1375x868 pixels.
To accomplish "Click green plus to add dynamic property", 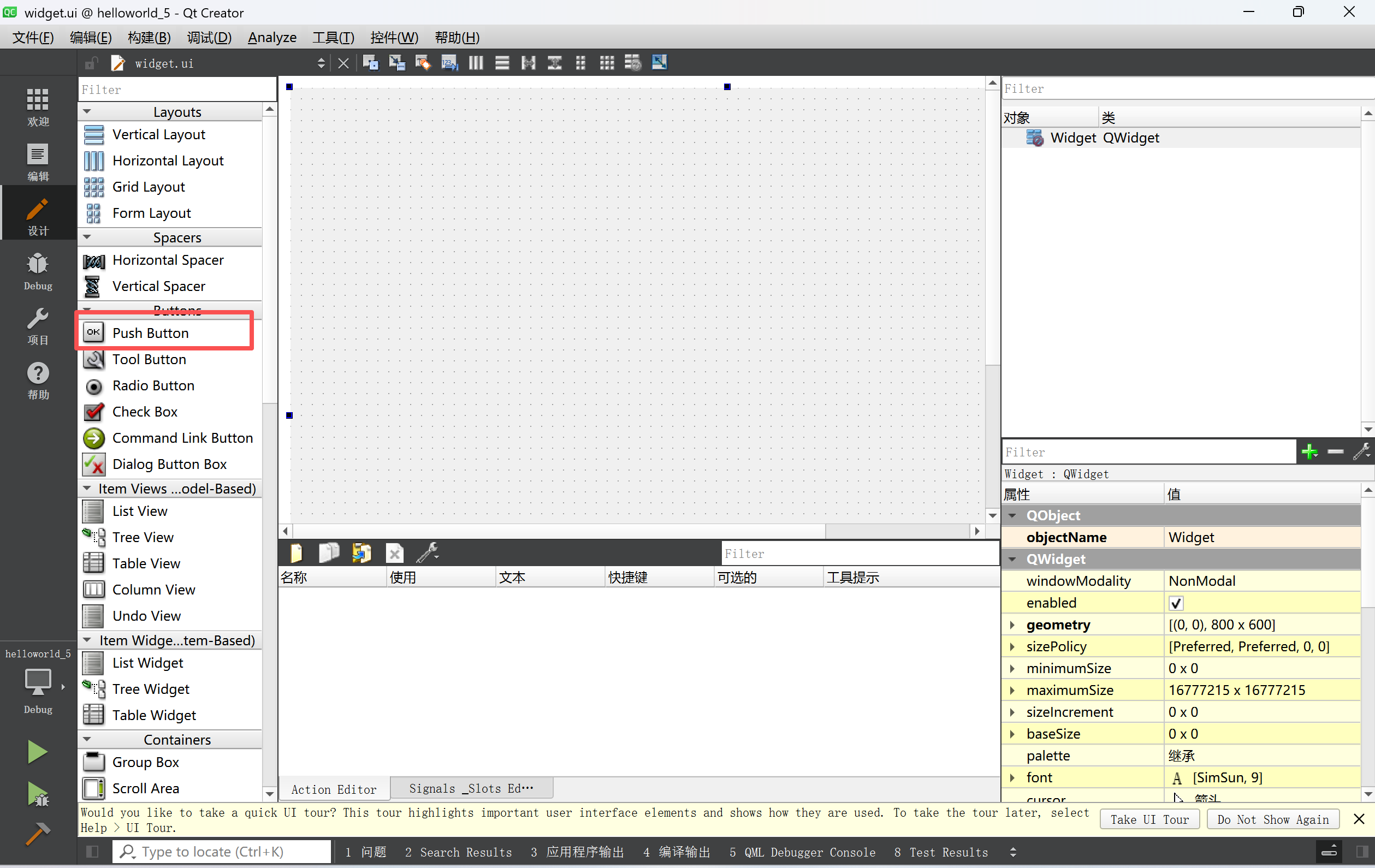I will 1309,452.
